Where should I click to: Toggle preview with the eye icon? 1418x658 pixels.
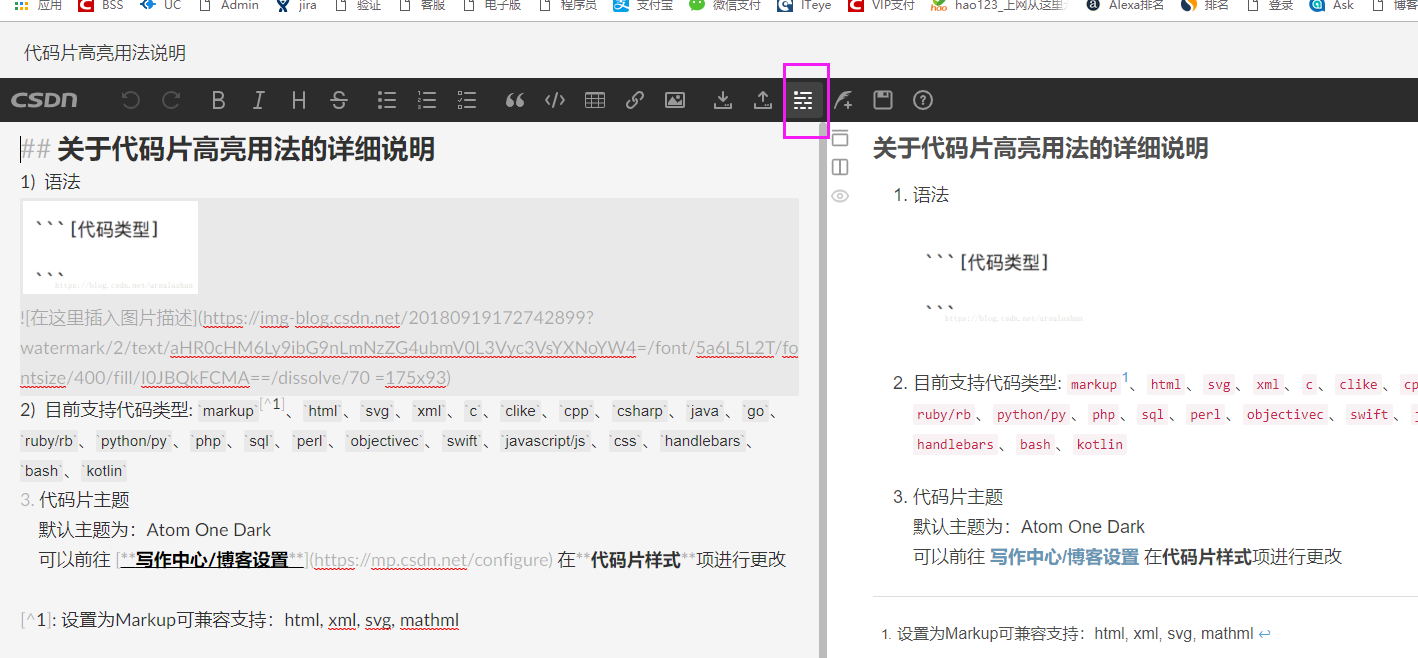(x=840, y=196)
